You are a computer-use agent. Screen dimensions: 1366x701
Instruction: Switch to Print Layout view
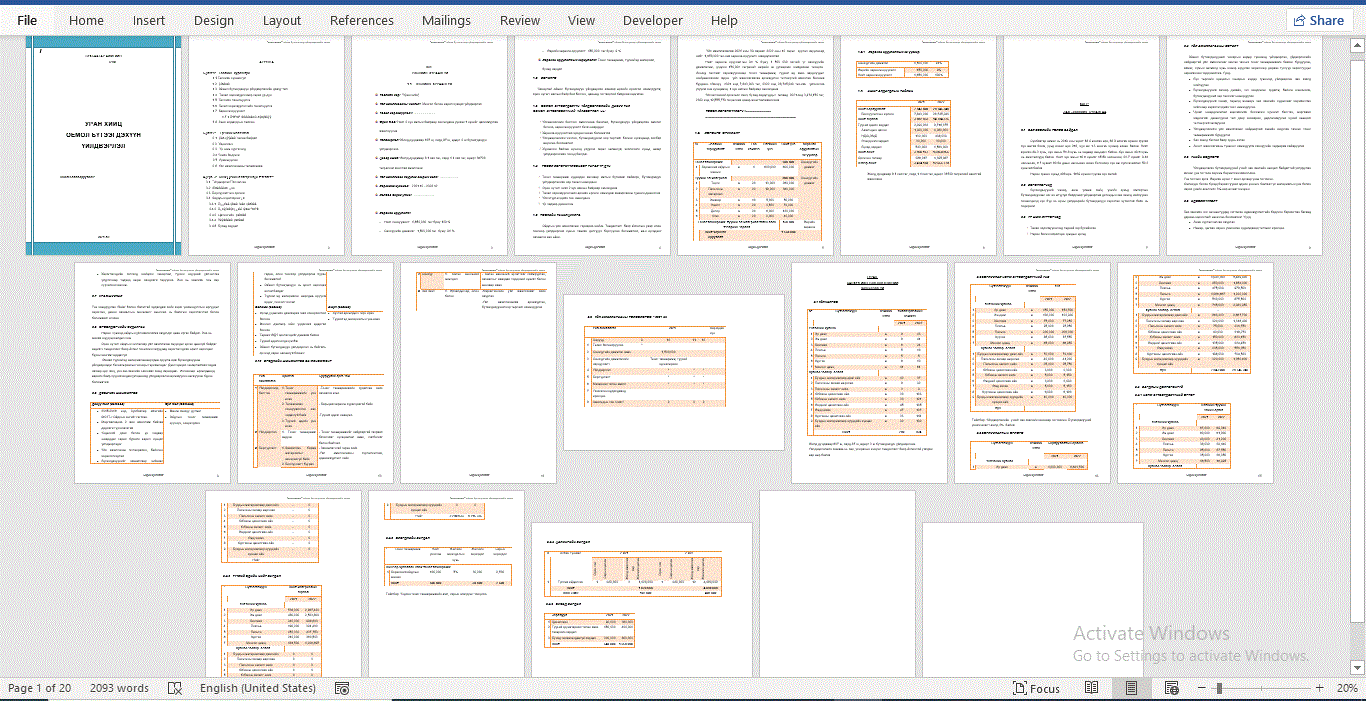(x=1131, y=688)
